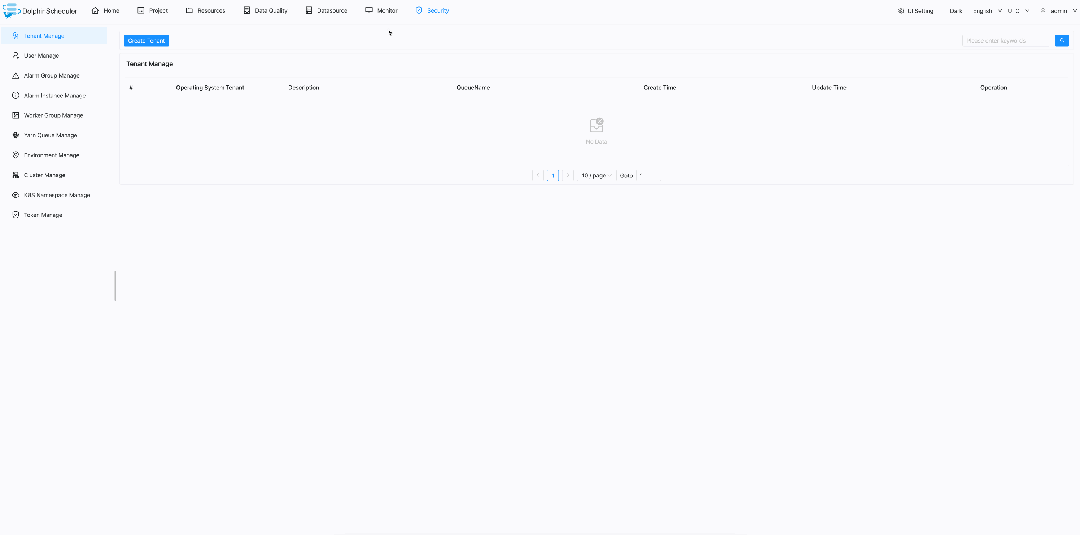Image resolution: width=1080 pixels, height=535 pixels.
Task: Select Worker Group Manage in sidebar
Action: [x=54, y=116]
